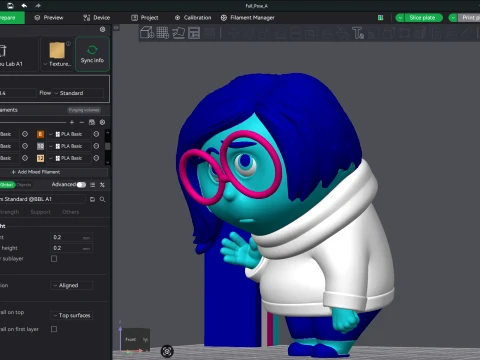Click the save process preset icon
This screenshot has width=480, height=360.
click(x=92, y=199)
